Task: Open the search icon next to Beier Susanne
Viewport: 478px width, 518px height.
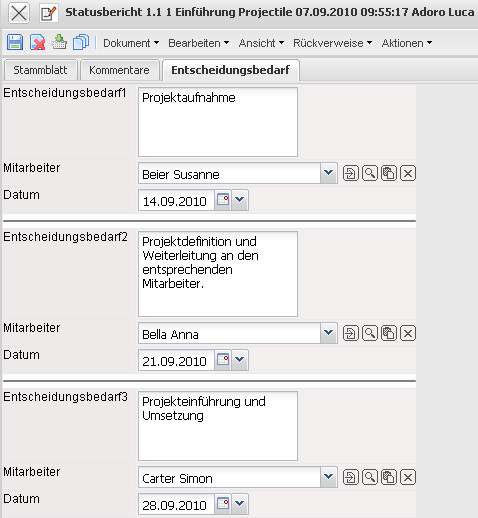Action: pos(370,173)
